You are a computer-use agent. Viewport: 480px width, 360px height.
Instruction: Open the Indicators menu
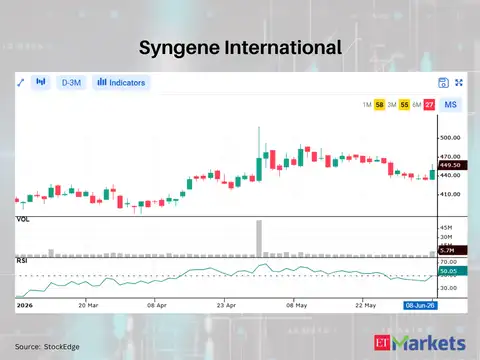point(121,82)
